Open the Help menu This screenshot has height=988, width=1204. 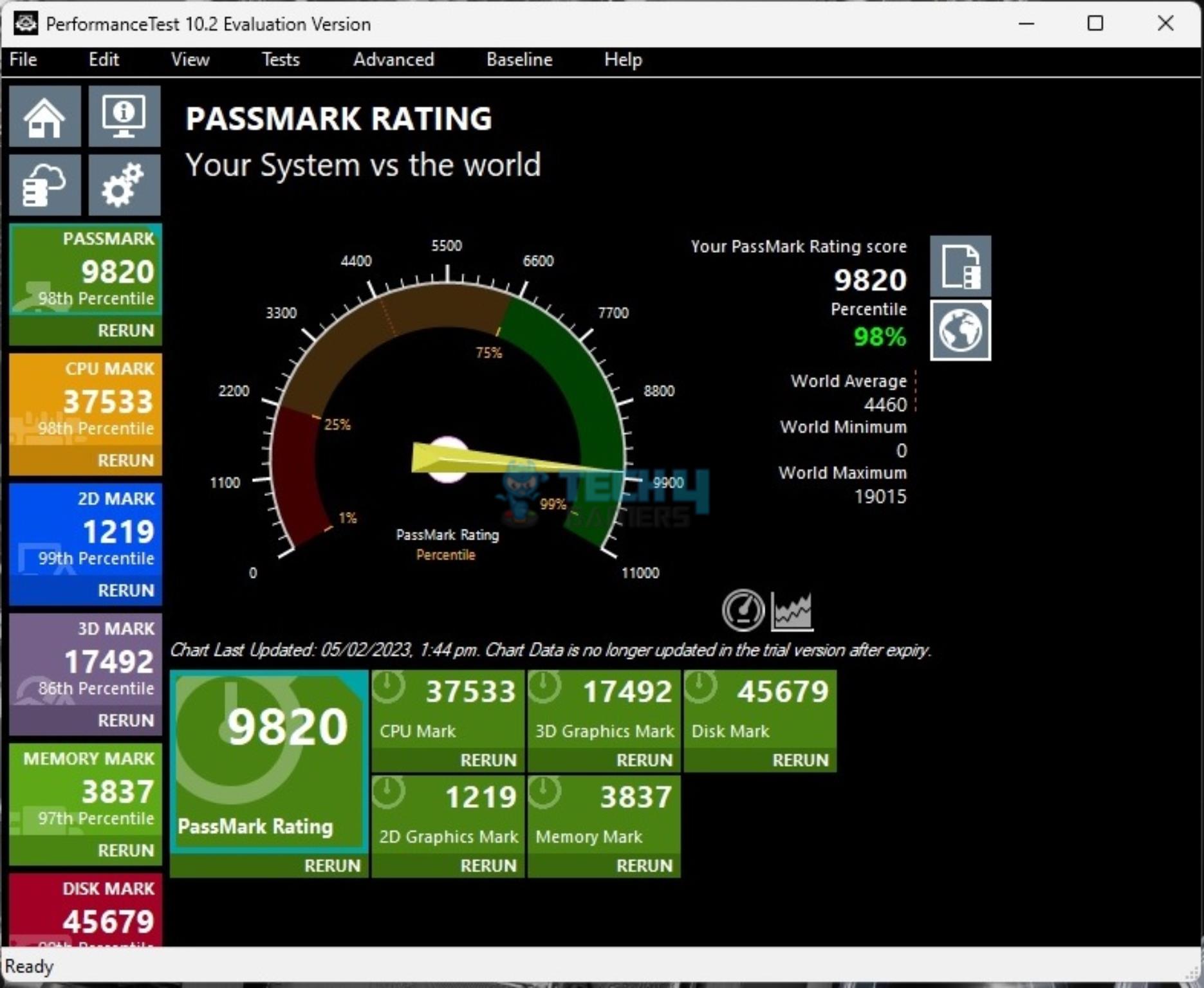click(623, 60)
